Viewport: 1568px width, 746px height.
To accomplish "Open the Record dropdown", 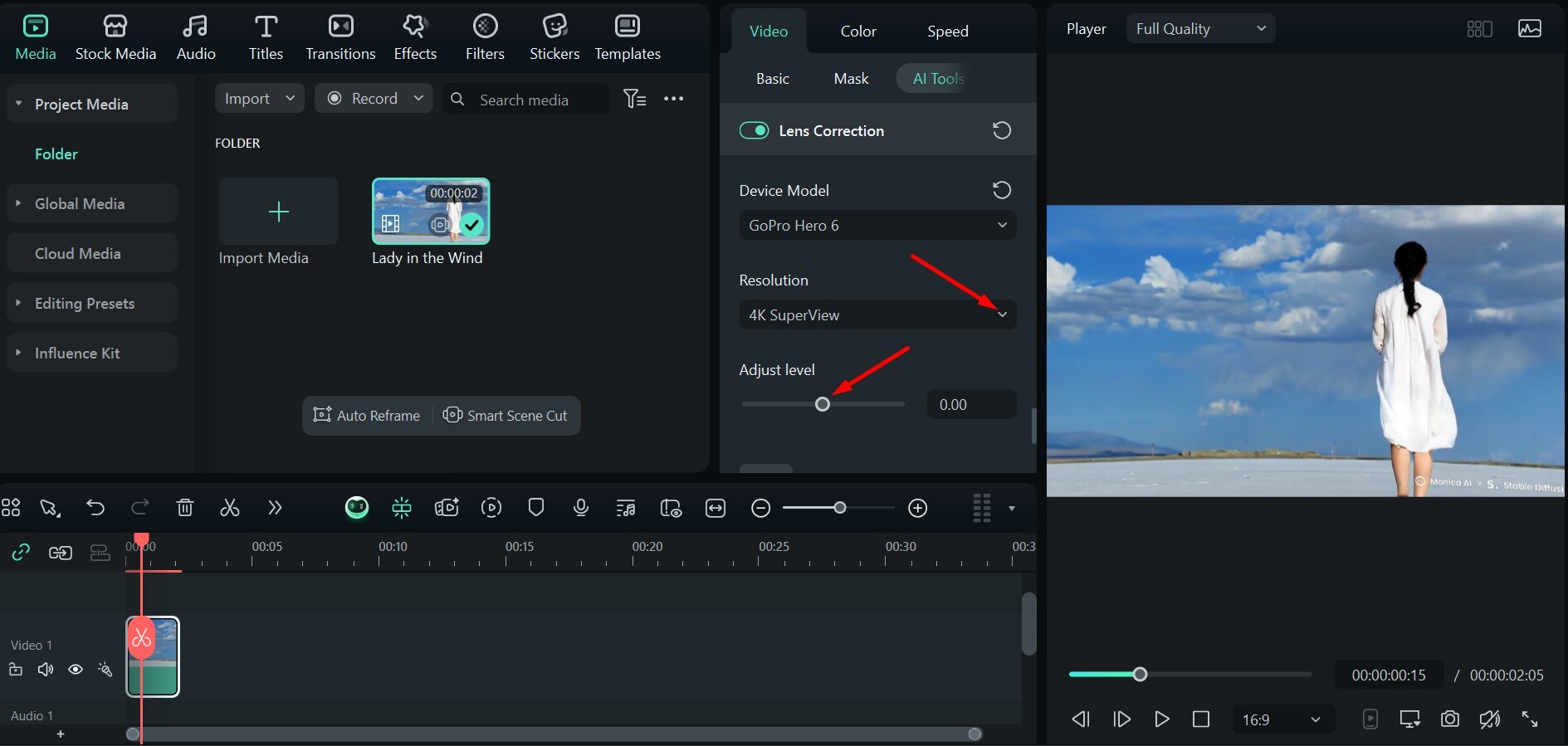I will (374, 99).
